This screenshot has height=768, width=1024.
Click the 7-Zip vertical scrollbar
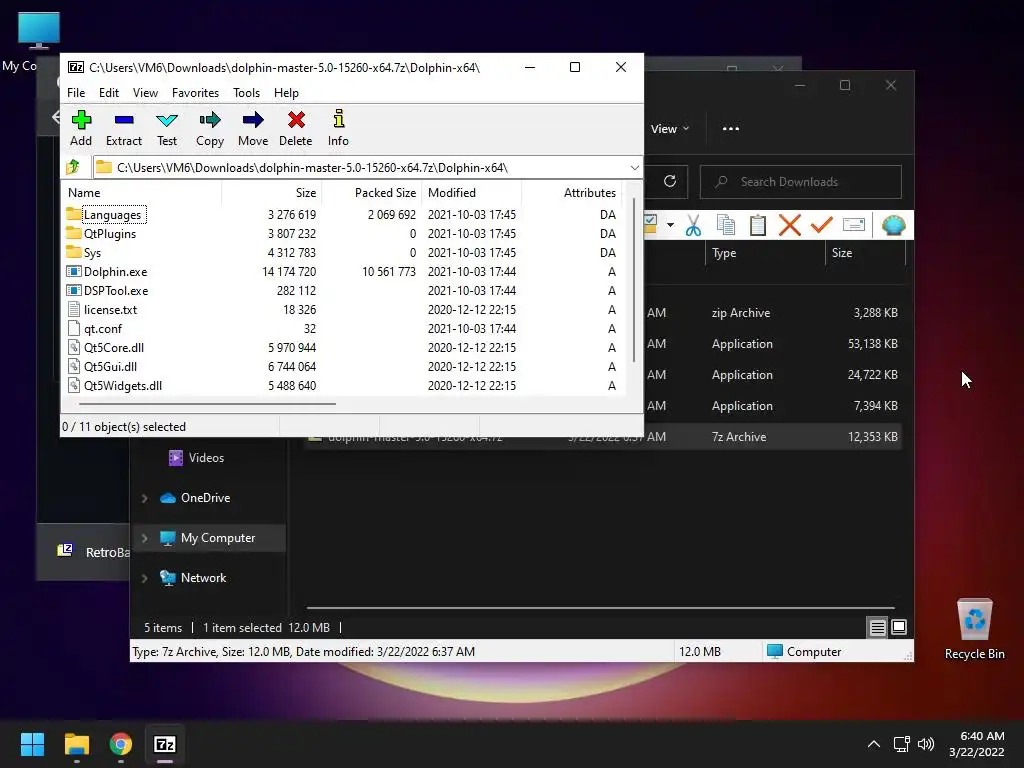(x=633, y=281)
